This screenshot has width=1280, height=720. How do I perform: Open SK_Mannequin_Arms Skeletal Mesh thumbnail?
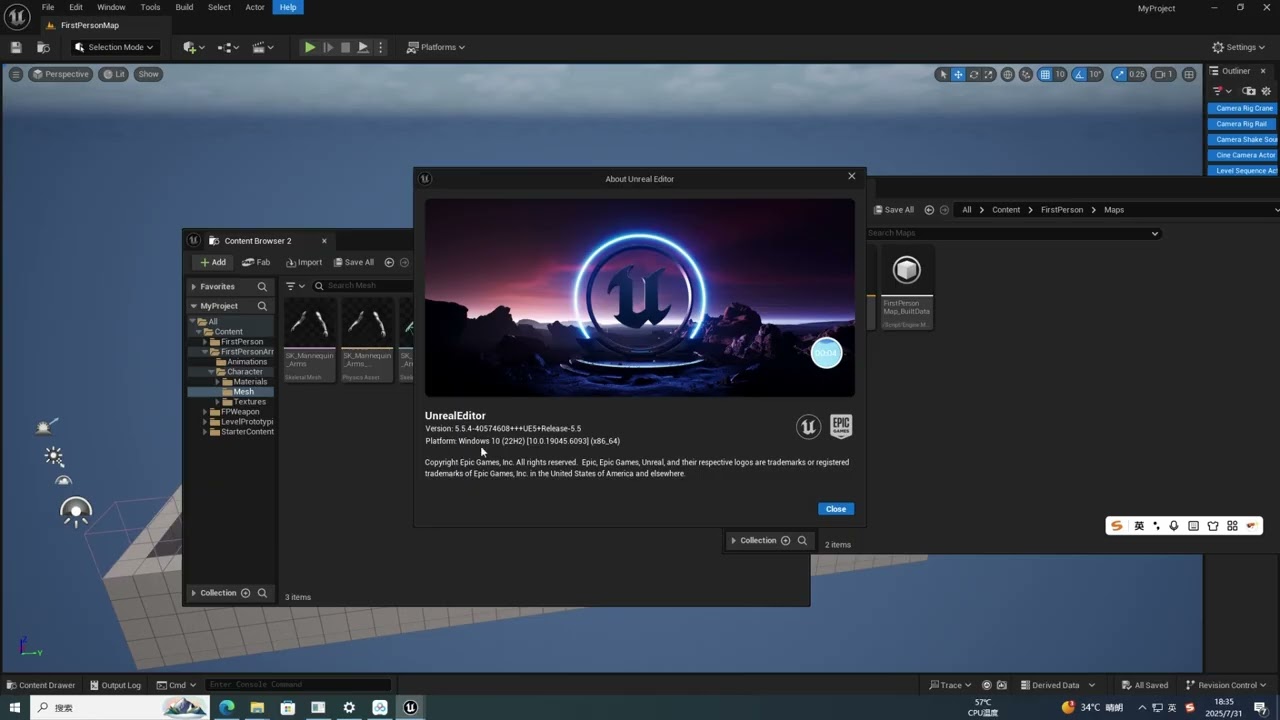click(x=310, y=339)
